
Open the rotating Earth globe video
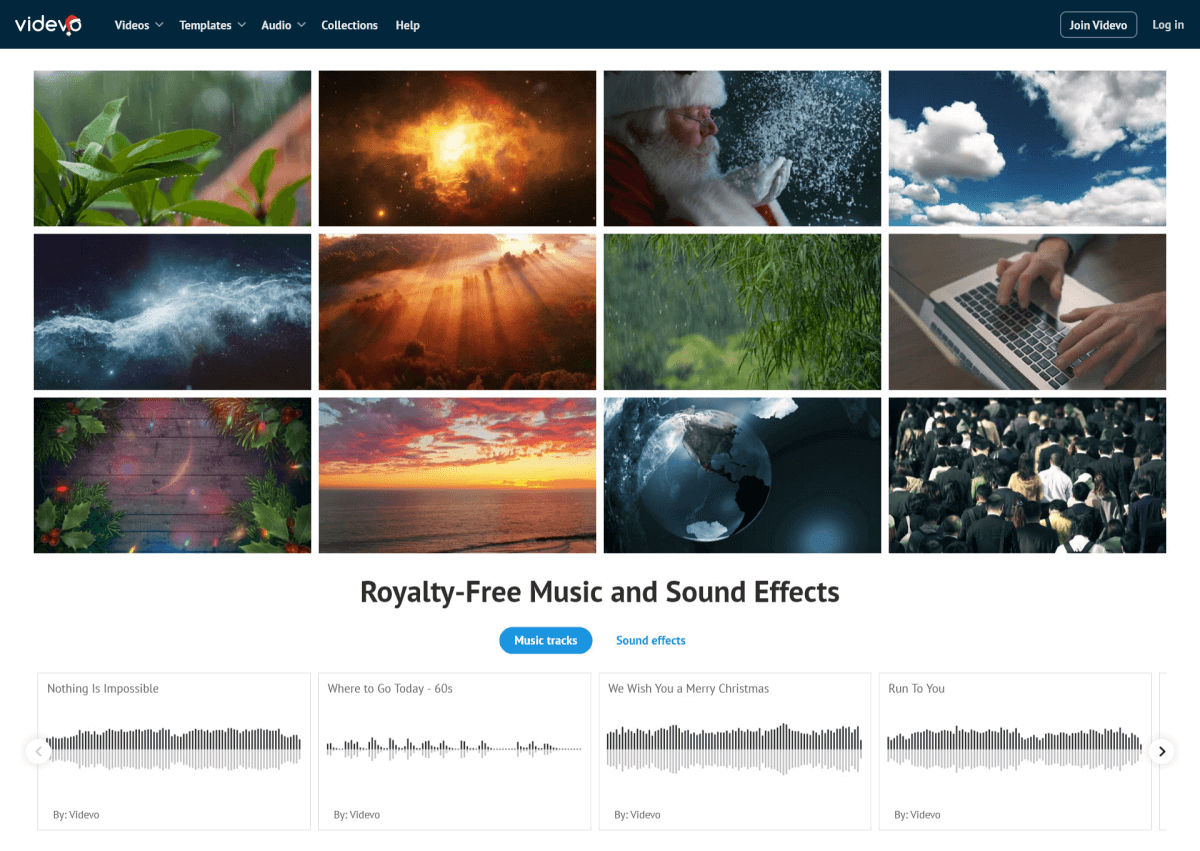[742, 475]
